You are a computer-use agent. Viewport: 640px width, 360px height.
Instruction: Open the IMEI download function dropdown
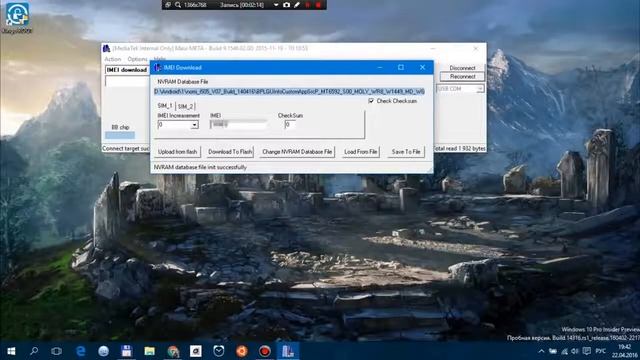pos(127,70)
